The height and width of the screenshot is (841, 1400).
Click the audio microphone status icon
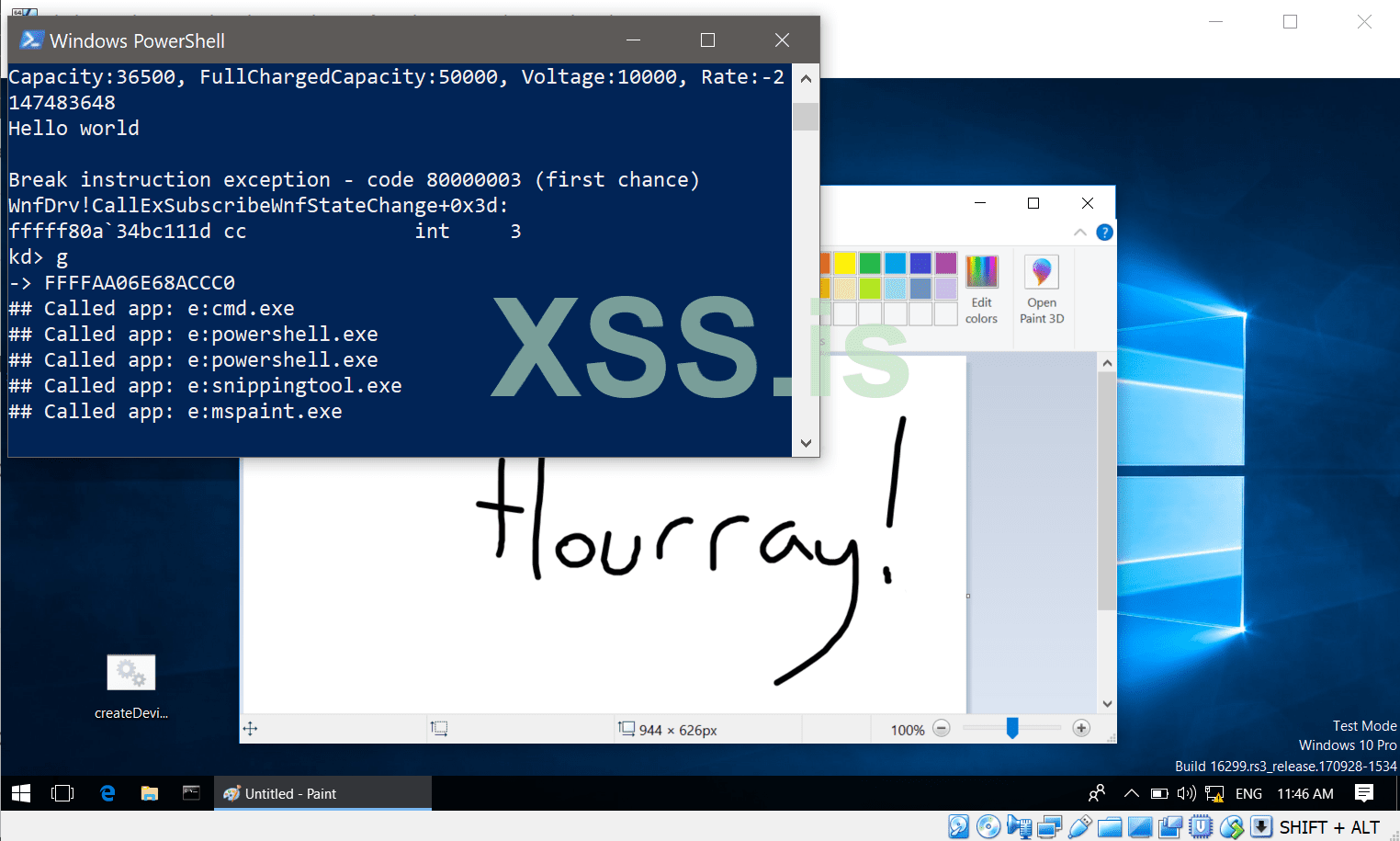pos(1019,826)
